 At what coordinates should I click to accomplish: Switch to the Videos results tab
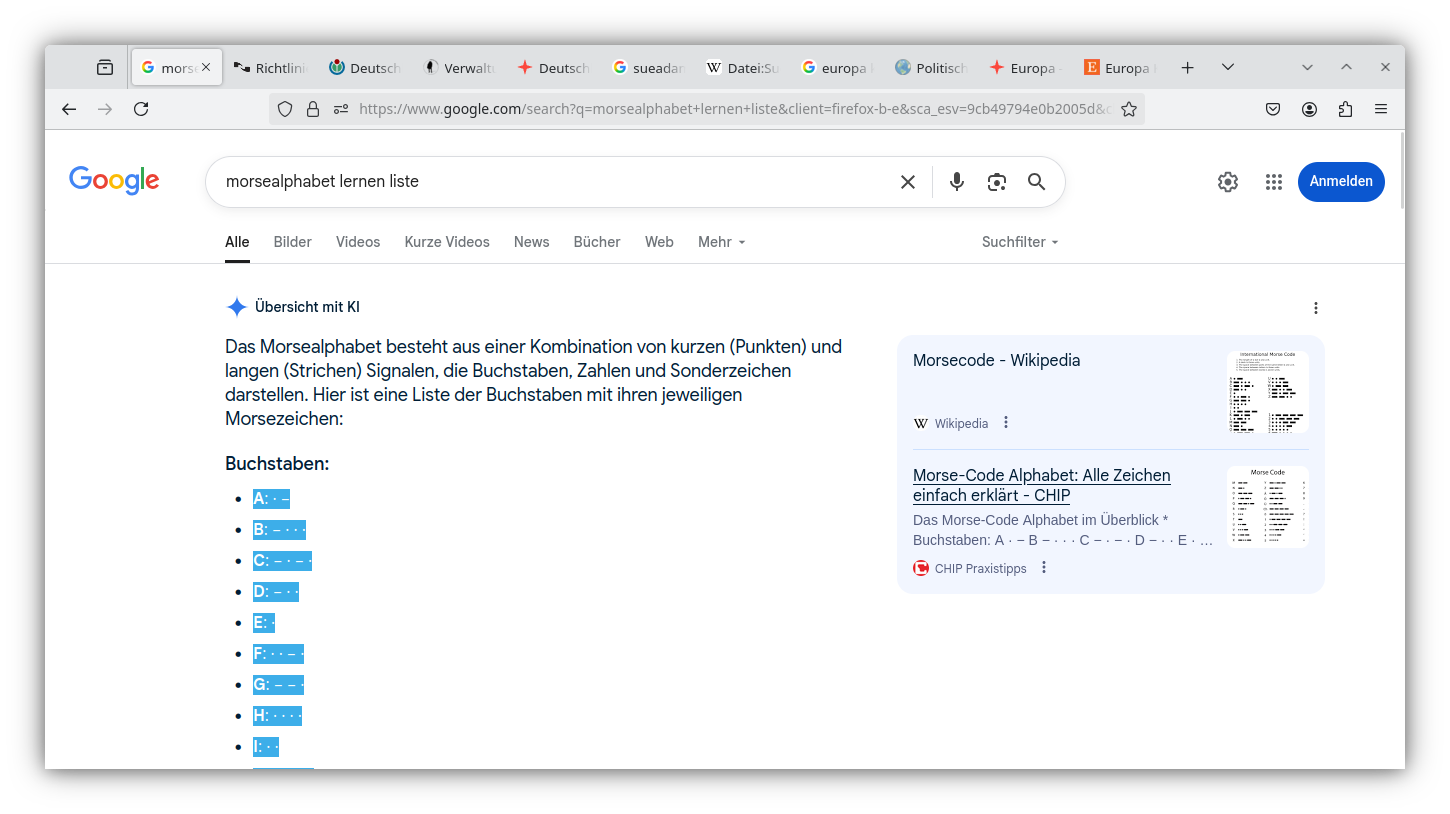[357, 241]
